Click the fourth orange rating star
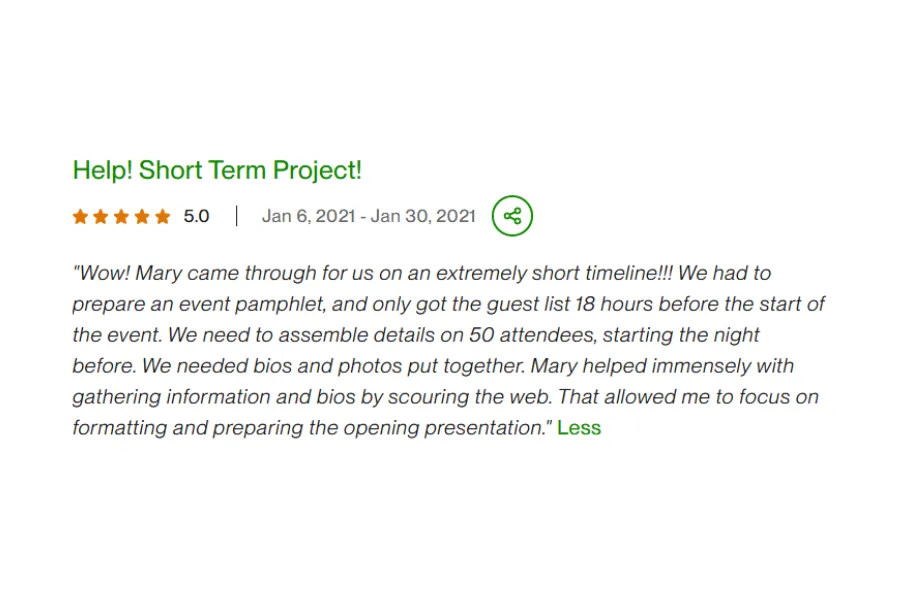The image size is (900, 600). tap(142, 216)
